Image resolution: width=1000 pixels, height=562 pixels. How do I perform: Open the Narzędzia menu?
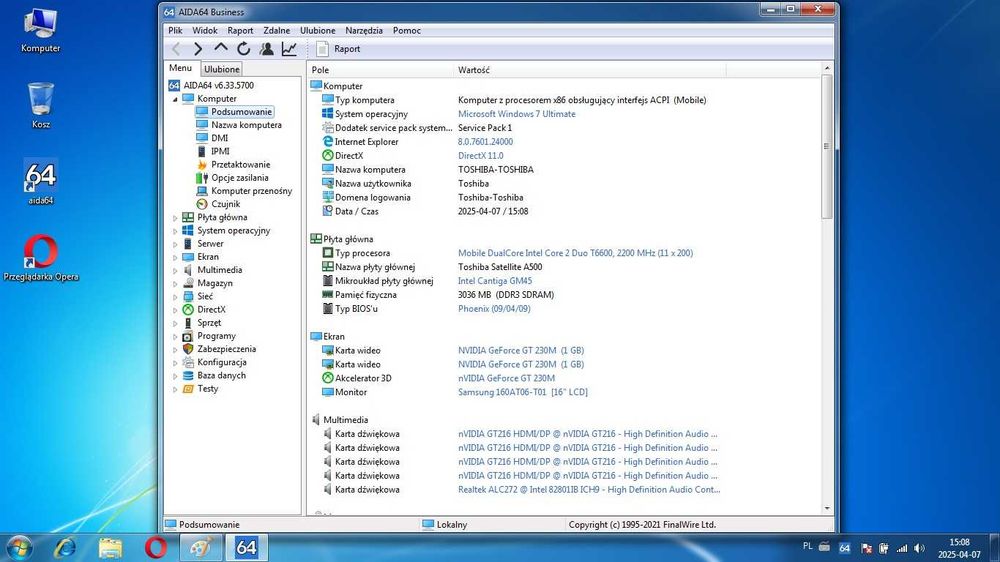[x=364, y=31]
